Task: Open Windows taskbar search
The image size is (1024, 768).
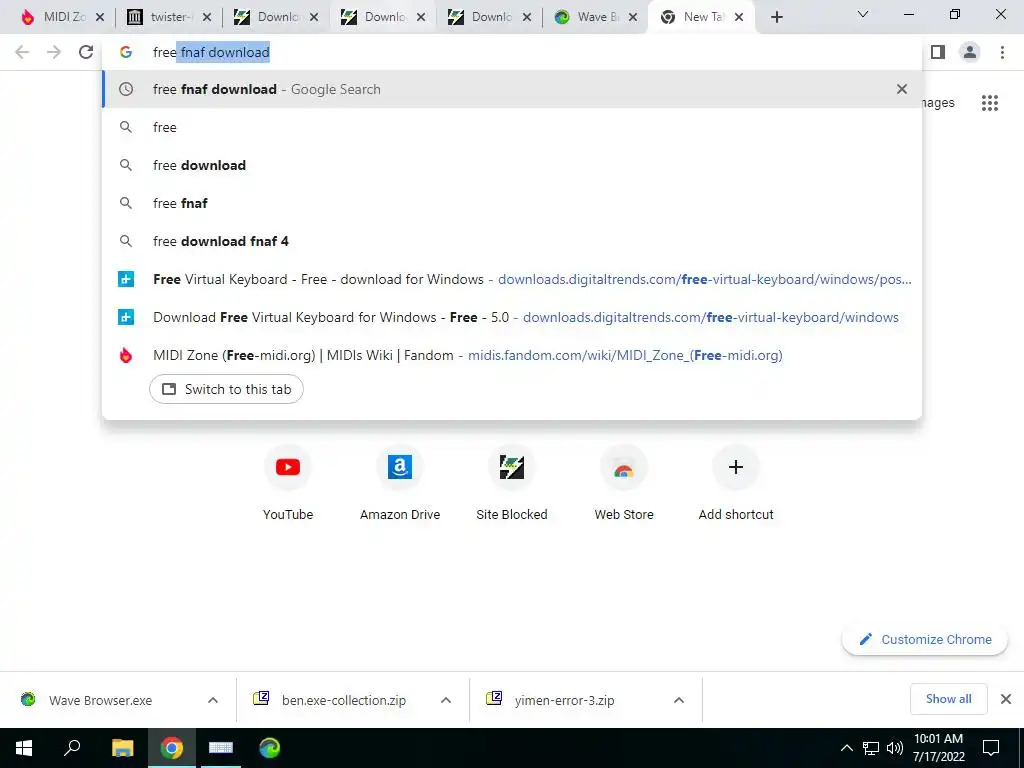Action: pyautogui.click(x=72, y=748)
